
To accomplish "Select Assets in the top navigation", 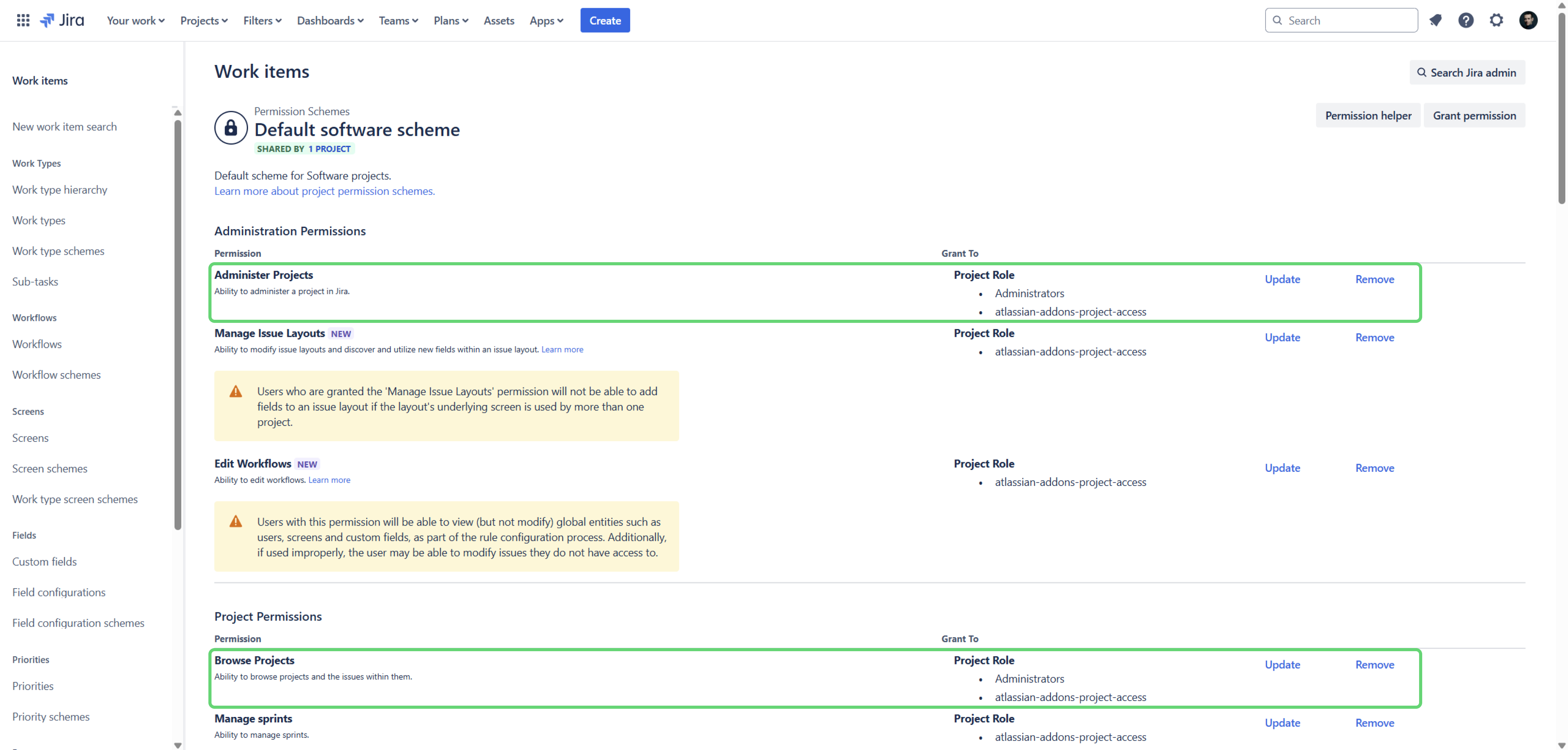I will tap(498, 20).
